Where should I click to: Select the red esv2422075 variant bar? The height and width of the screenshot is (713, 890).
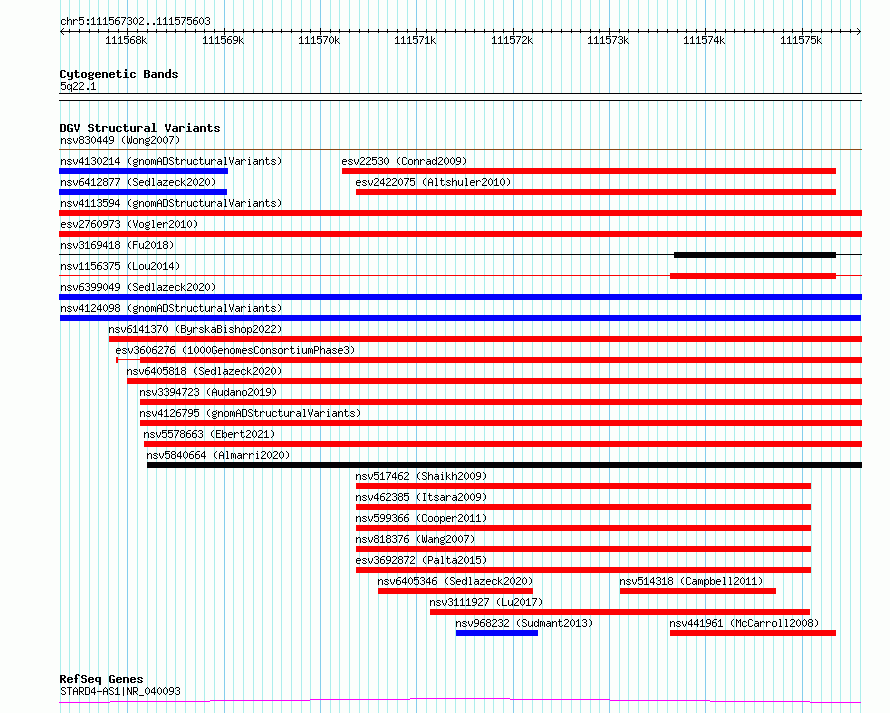pyautogui.click(x=596, y=192)
